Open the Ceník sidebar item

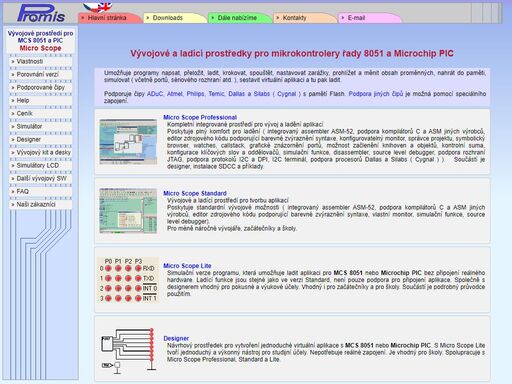(x=41, y=113)
